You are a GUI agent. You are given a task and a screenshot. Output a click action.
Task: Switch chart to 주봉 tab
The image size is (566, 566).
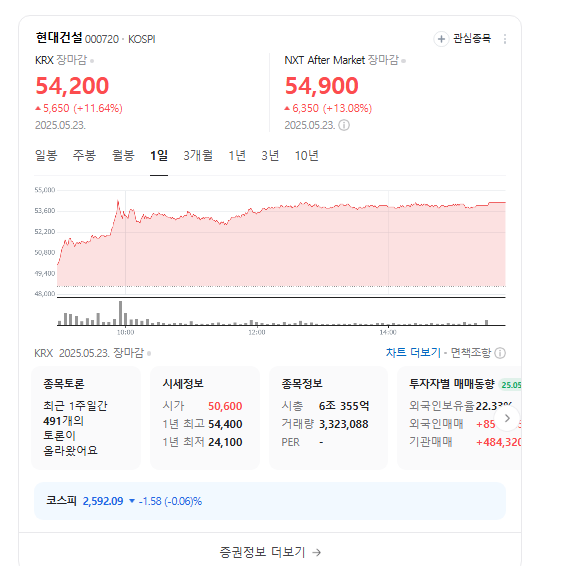(84, 156)
